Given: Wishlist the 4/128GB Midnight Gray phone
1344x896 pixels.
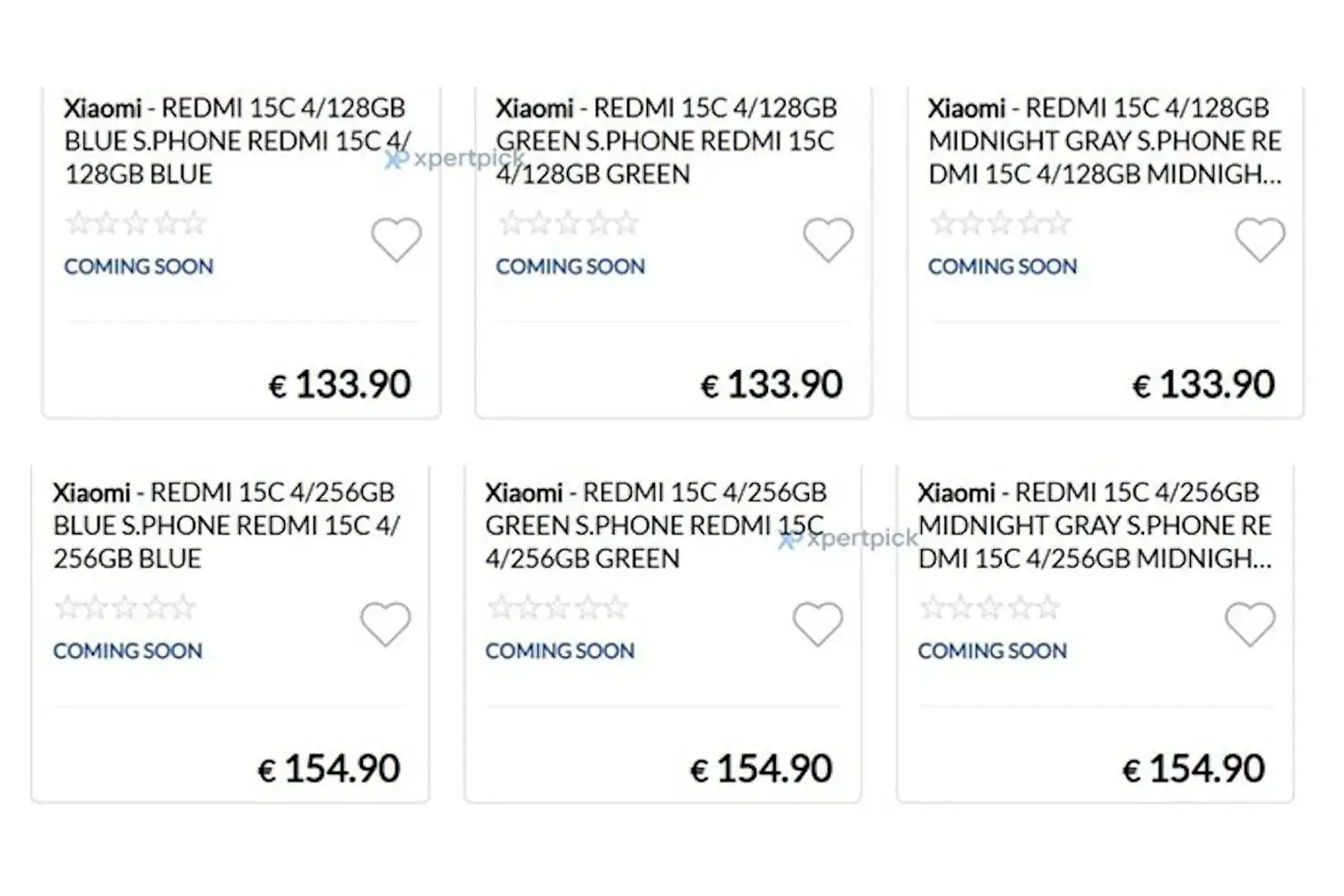Looking at the screenshot, I should click(1260, 239).
